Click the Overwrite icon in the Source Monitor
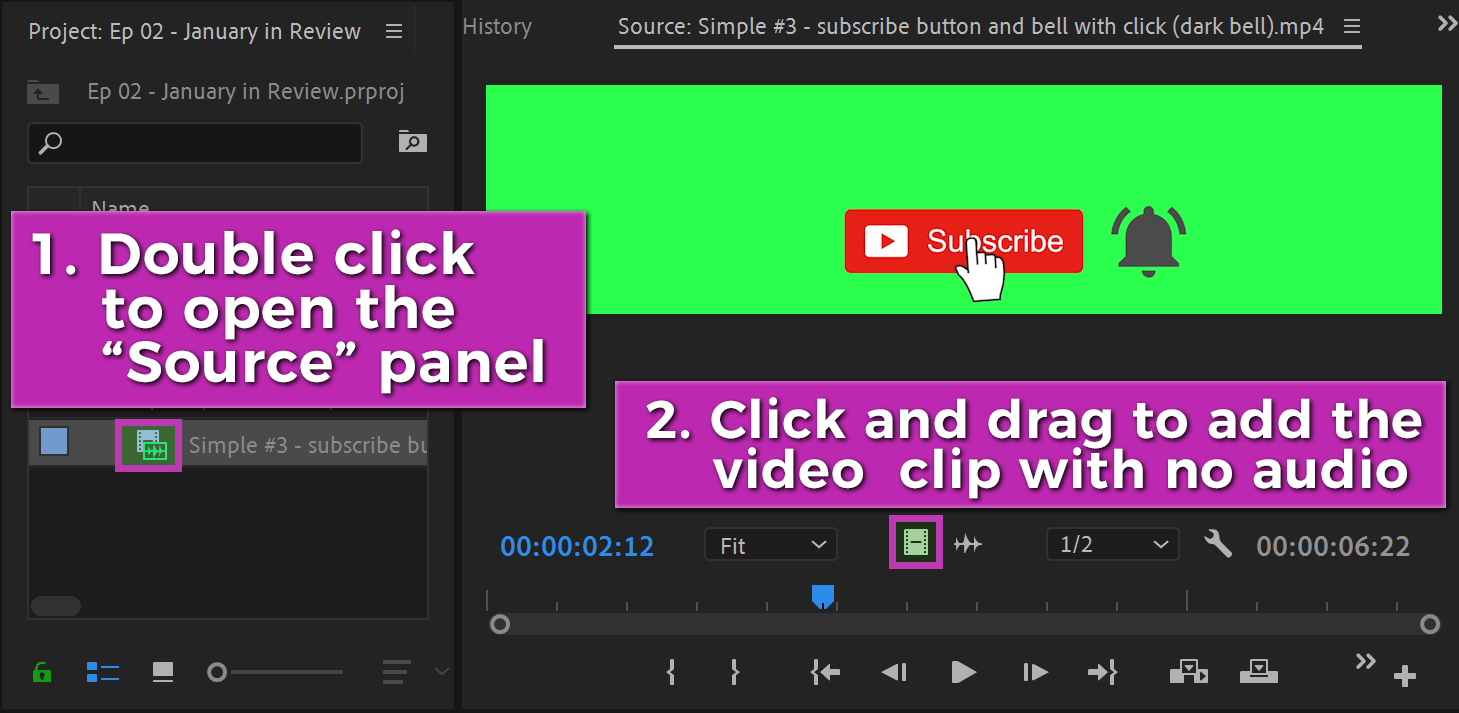 pyautogui.click(x=1258, y=672)
